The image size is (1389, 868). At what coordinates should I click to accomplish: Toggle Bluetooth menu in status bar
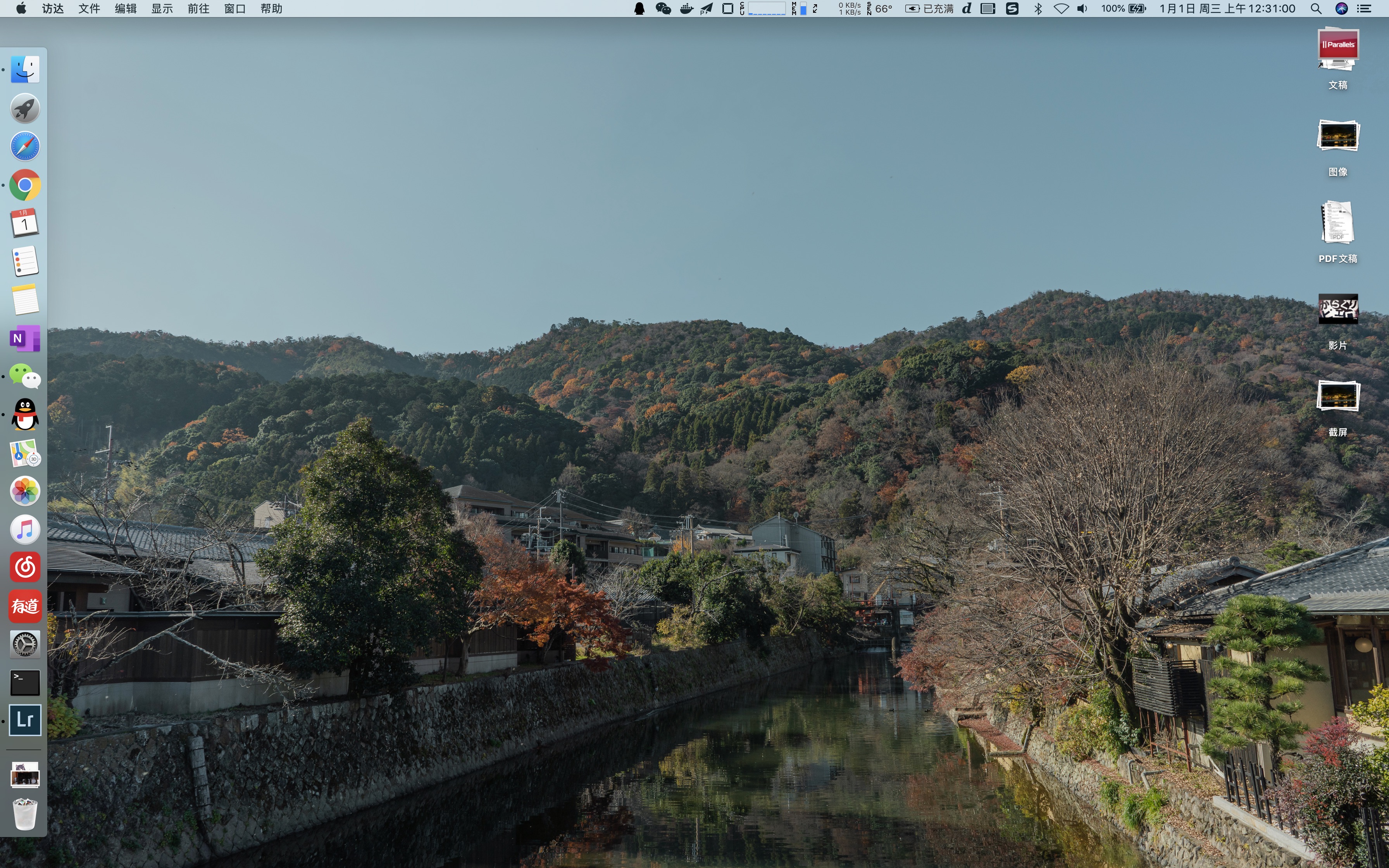tap(1038, 9)
